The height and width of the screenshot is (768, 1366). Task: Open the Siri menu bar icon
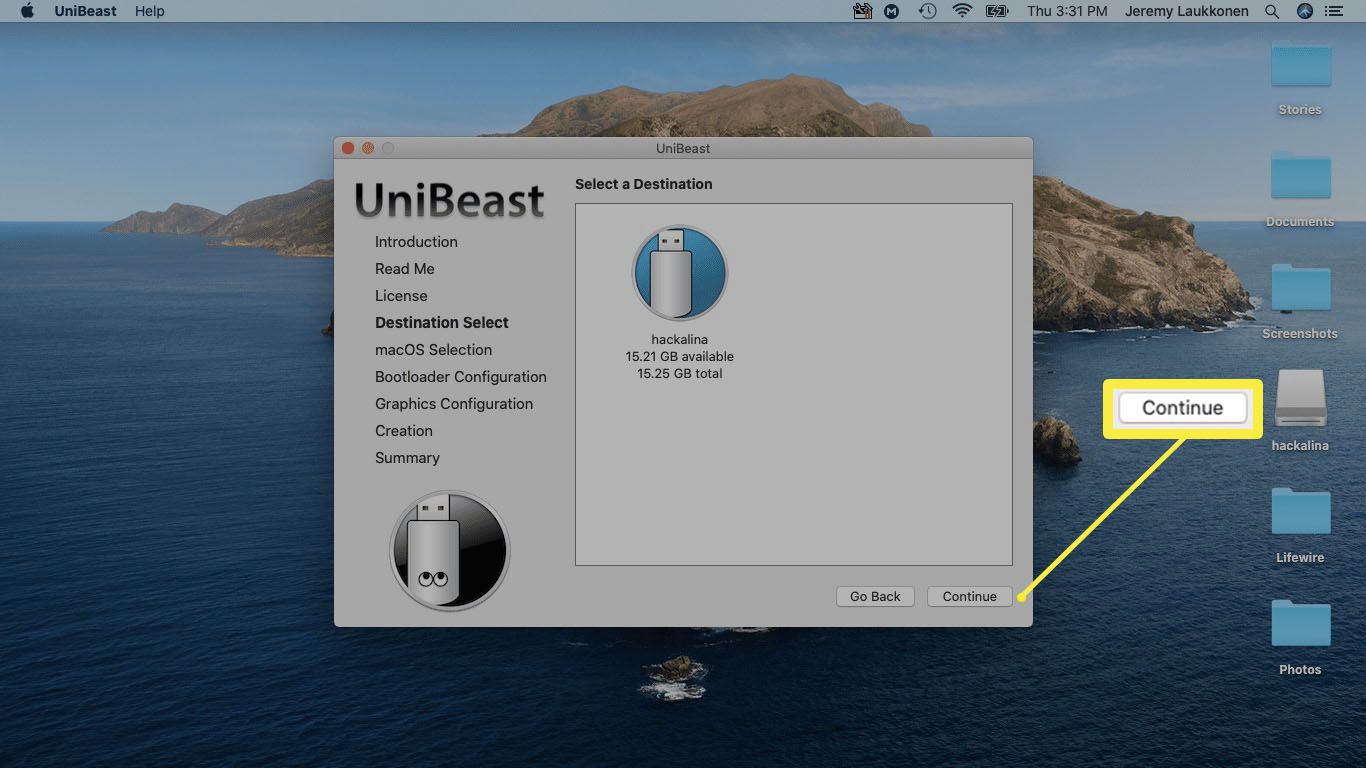click(x=1304, y=11)
